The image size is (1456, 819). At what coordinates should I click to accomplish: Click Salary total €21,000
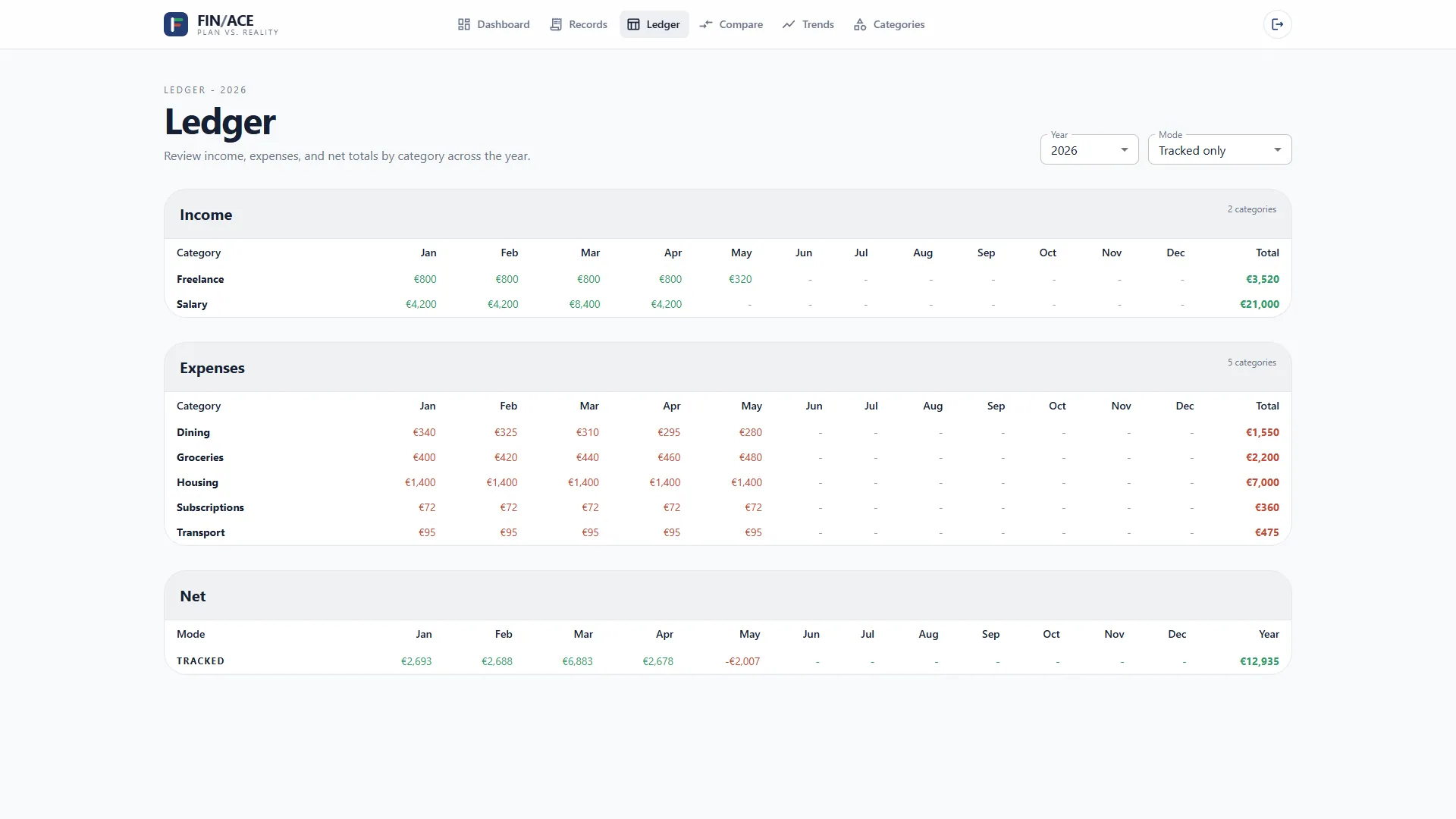click(1260, 304)
